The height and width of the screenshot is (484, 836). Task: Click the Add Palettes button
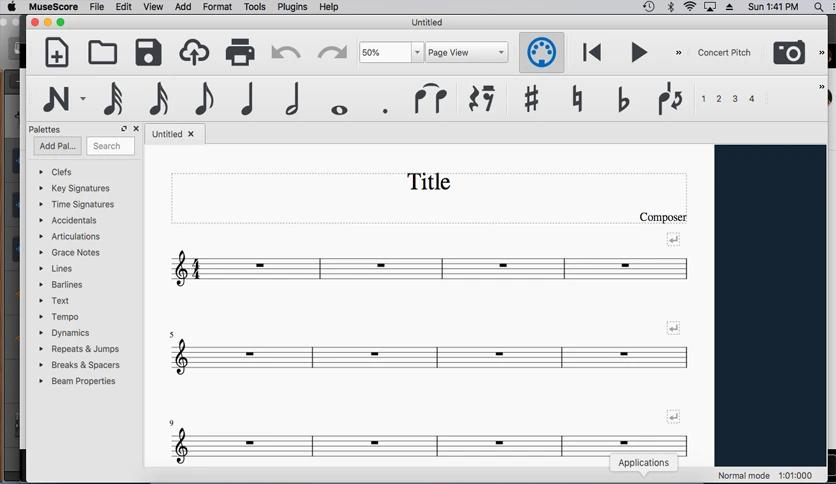58,146
